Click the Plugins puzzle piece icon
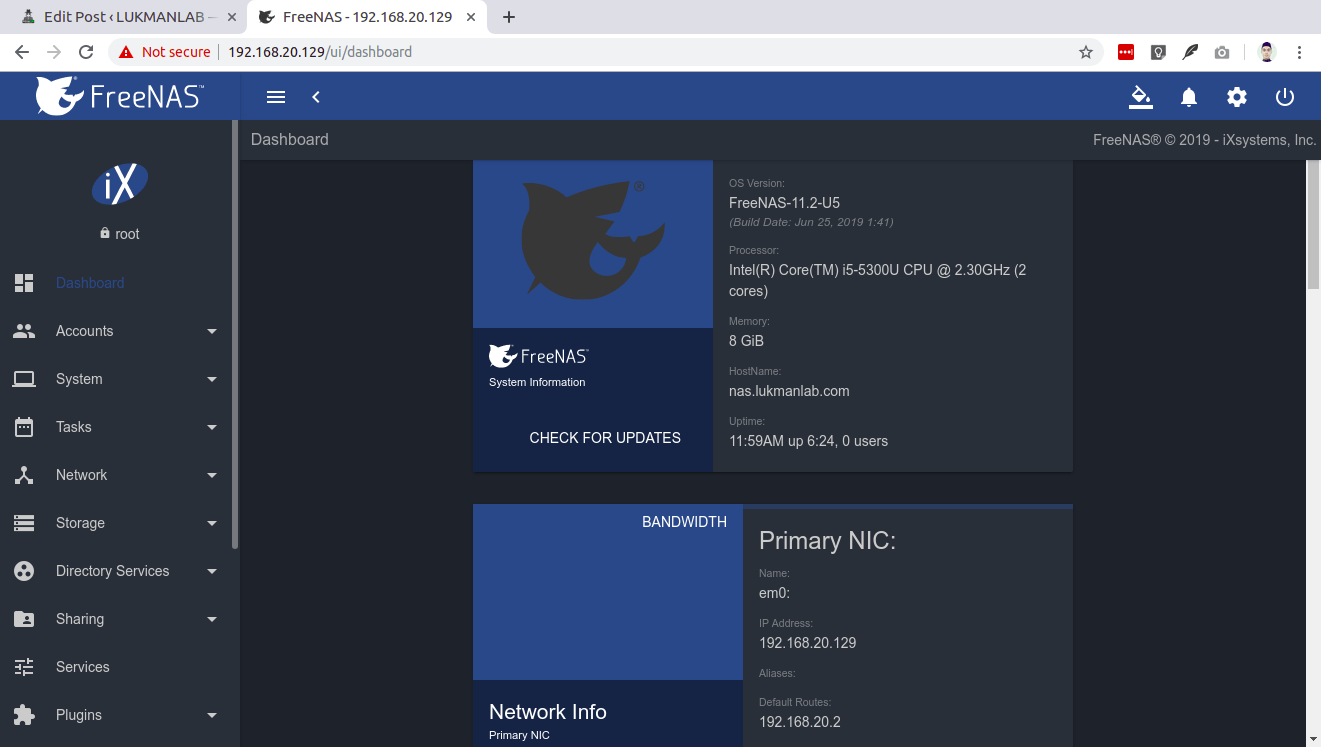 click(24, 715)
